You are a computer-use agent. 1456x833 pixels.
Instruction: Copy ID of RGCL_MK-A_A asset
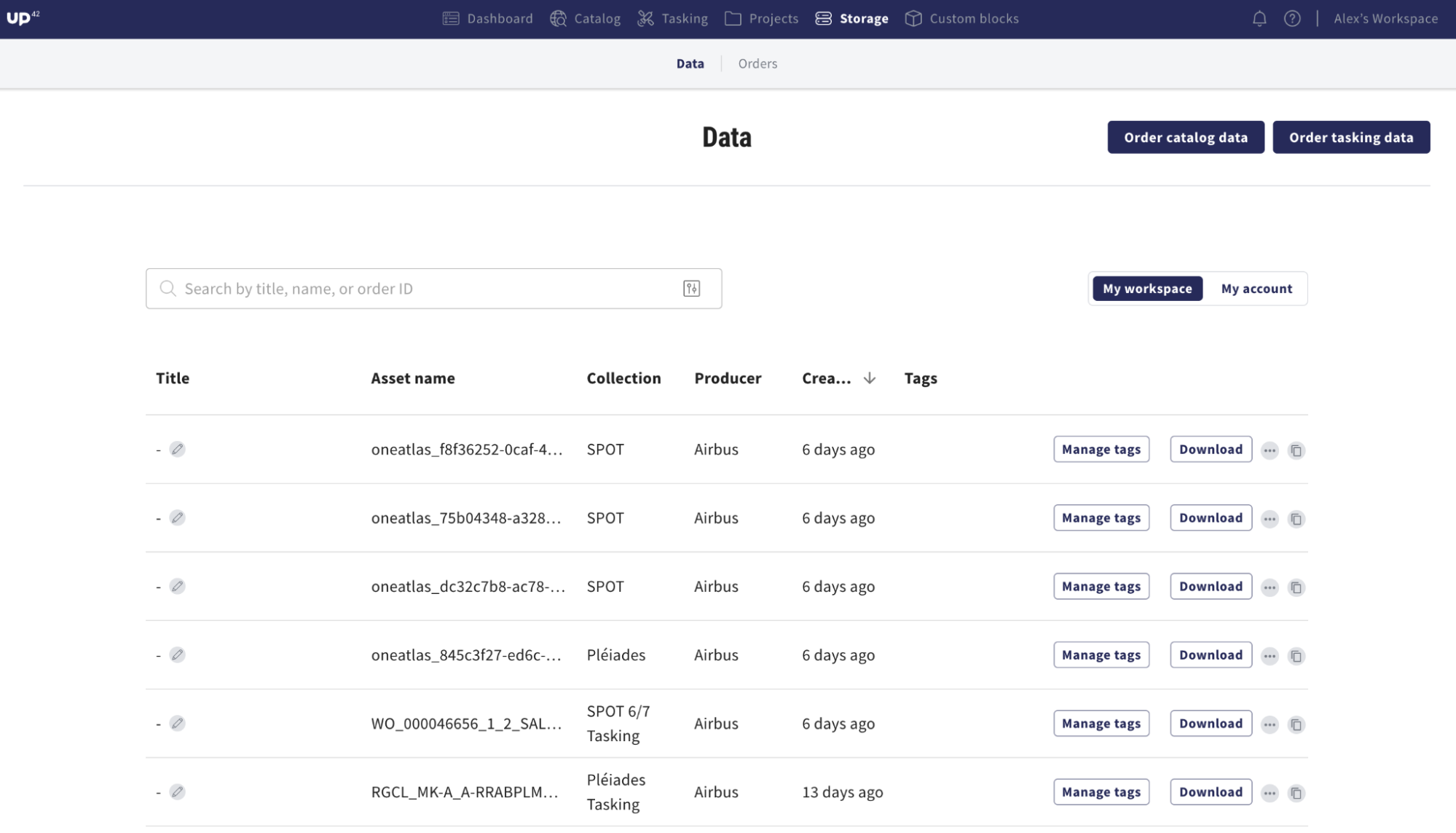click(1296, 793)
